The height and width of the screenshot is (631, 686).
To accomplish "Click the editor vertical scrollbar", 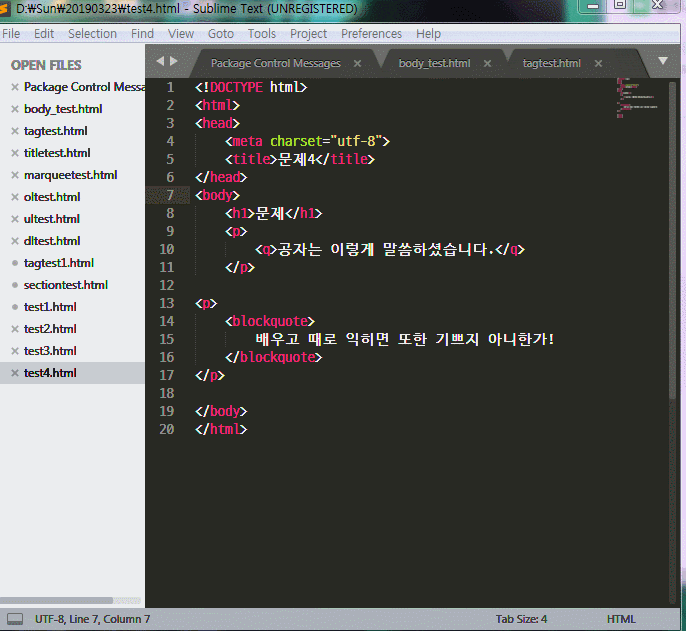I will (x=672, y=241).
